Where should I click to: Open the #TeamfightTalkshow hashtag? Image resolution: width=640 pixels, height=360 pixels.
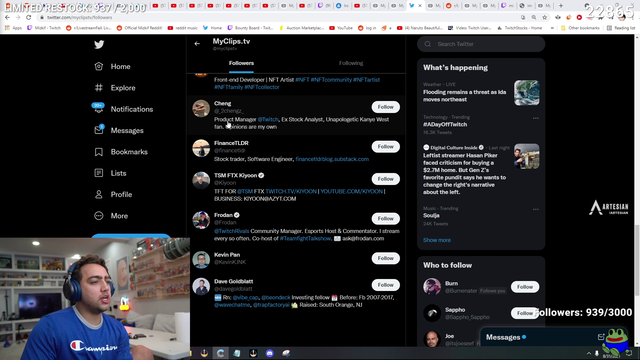click(x=305, y=238)
